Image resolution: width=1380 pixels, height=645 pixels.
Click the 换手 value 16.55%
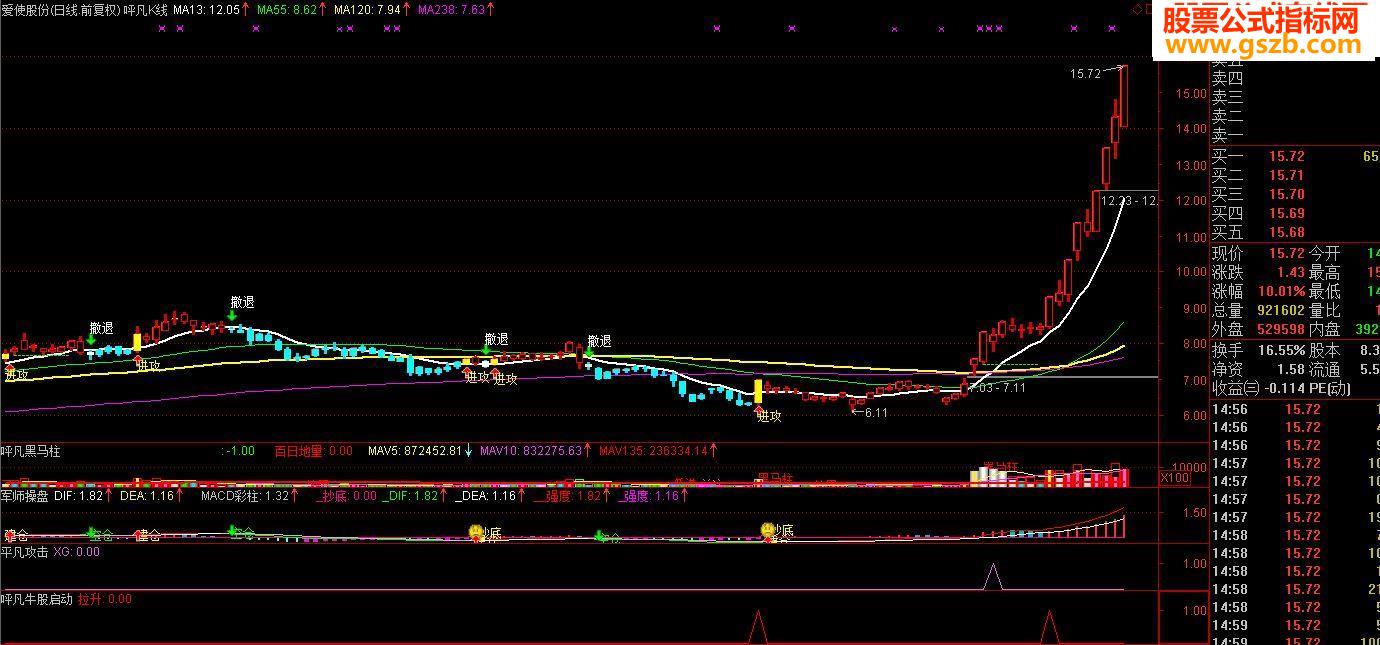(x=1281, y=350)
